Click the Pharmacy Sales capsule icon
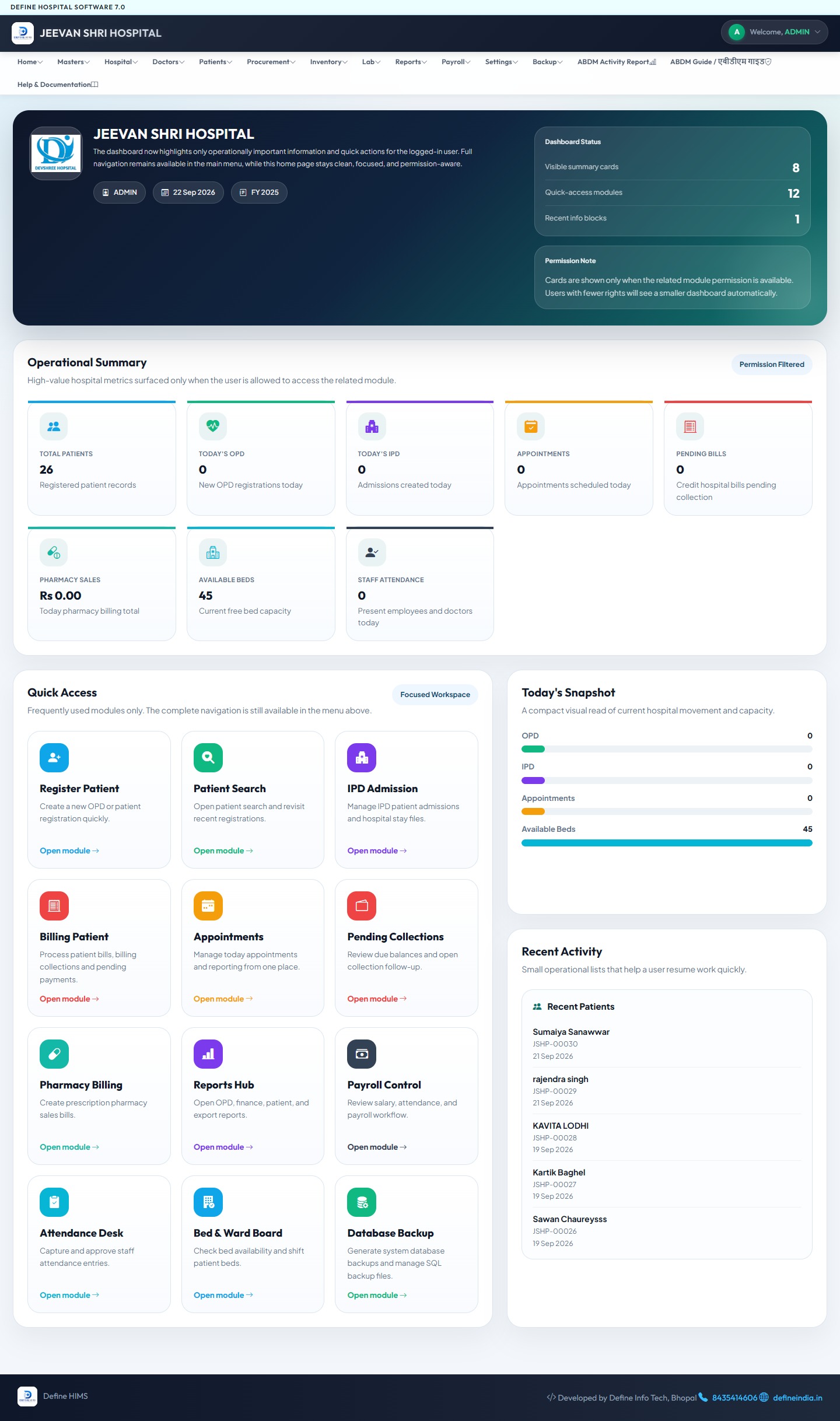This screenshot has height=1421, width=840. (54, 552)
